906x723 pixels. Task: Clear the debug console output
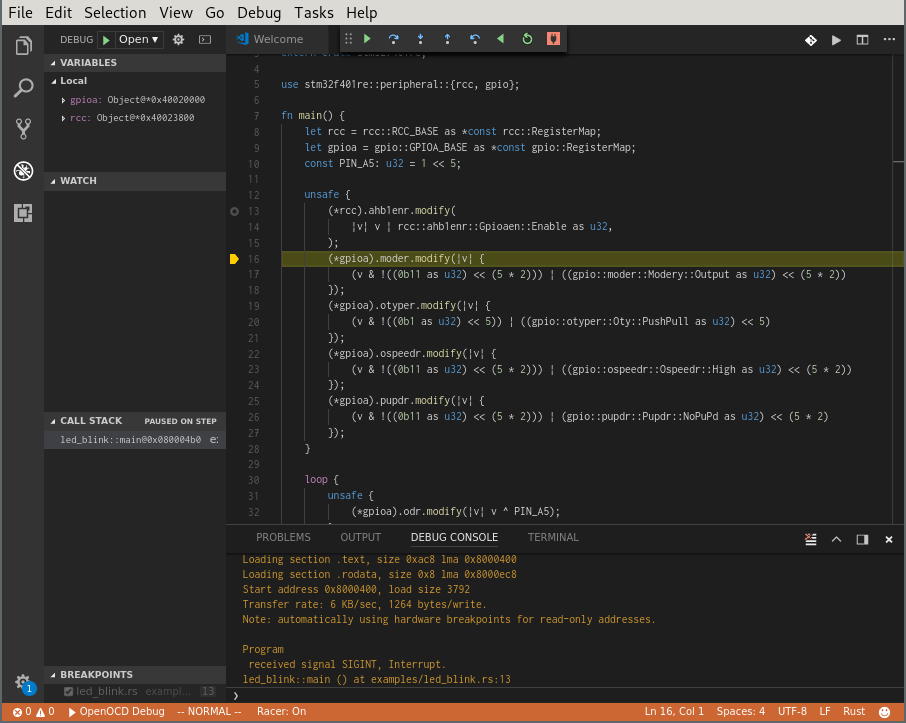coord(812,538)
